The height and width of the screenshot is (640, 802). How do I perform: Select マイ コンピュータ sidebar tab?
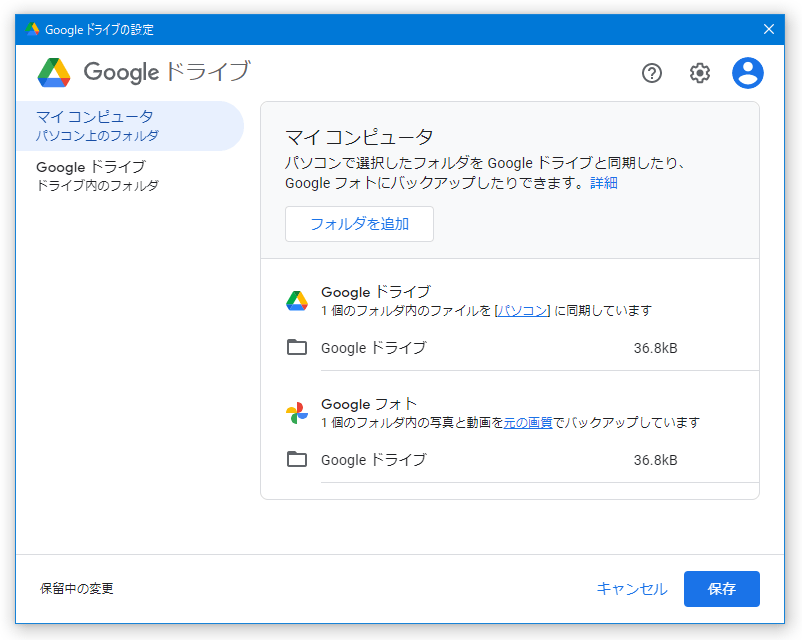(x=130, y=126)
